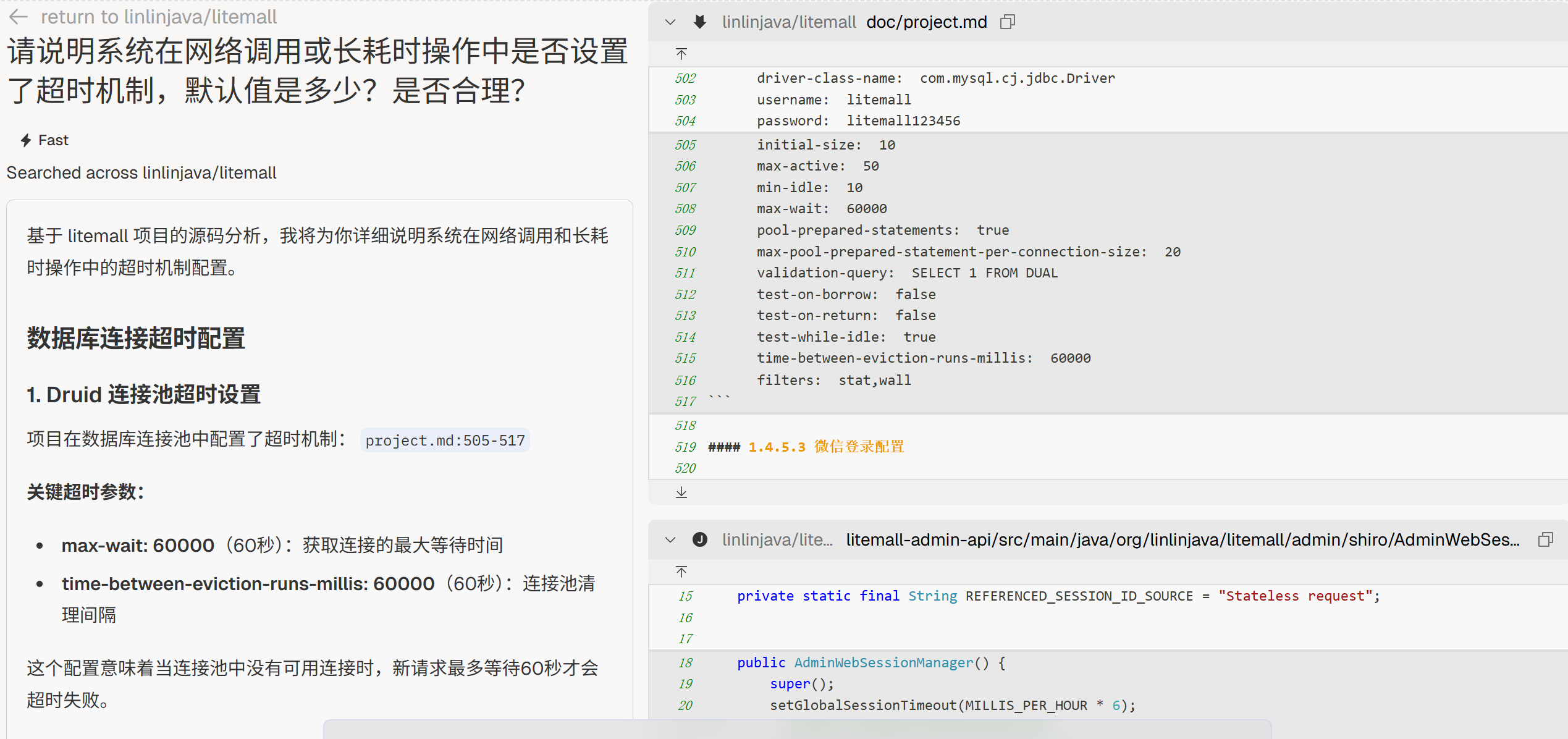
Task: Open linlinjava/litemall repo link in project.md header
Action: (x=789, y=22)
